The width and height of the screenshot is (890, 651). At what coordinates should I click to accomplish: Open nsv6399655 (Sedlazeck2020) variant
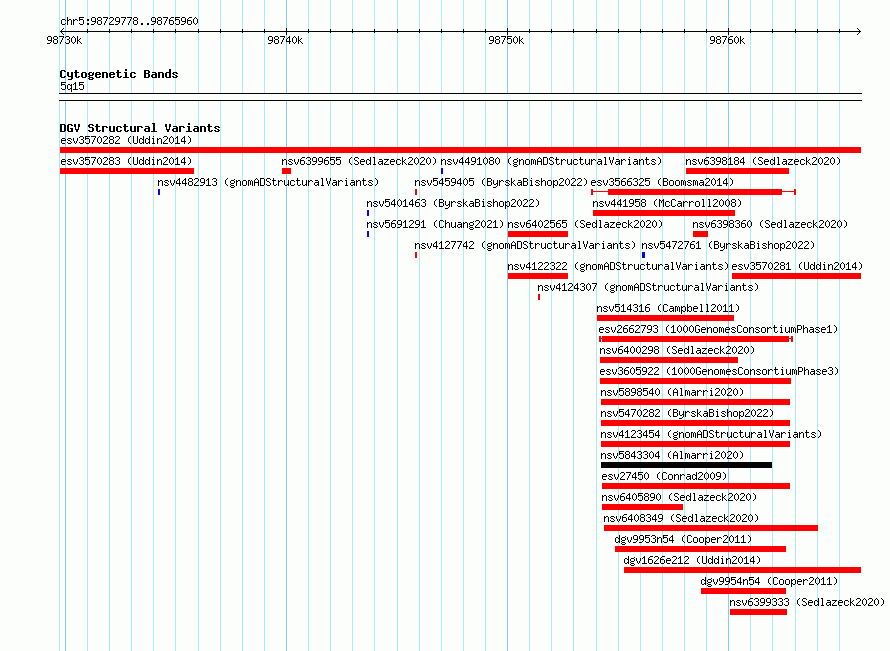359,161
